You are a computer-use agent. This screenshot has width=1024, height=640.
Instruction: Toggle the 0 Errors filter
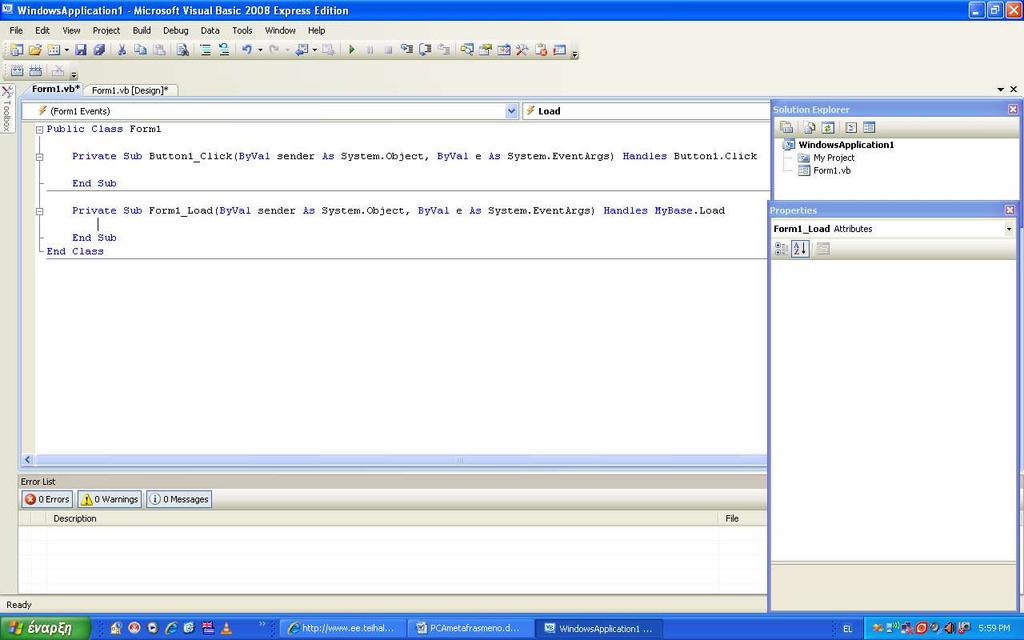click(47, 500)
